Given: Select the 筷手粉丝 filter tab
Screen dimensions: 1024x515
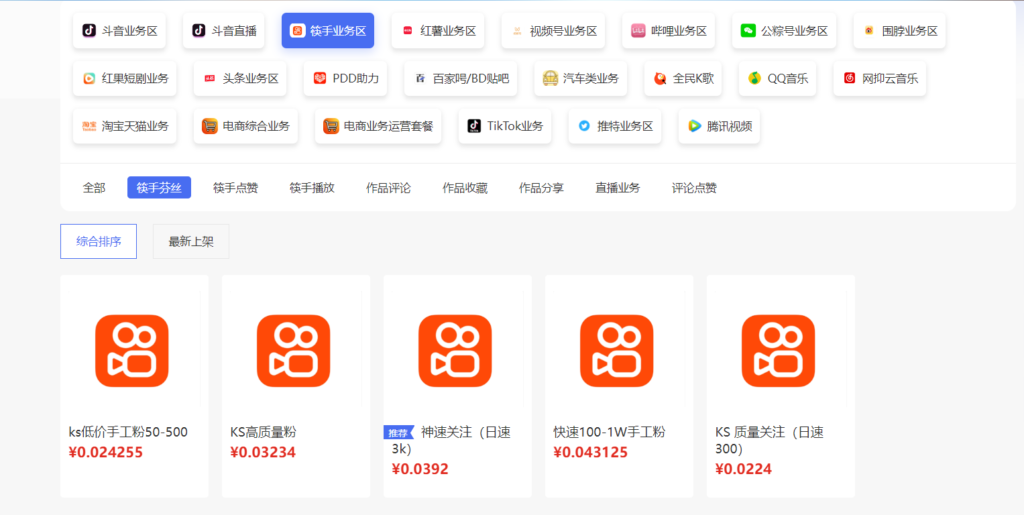Looking at the screenshot, I should [159, 188].
